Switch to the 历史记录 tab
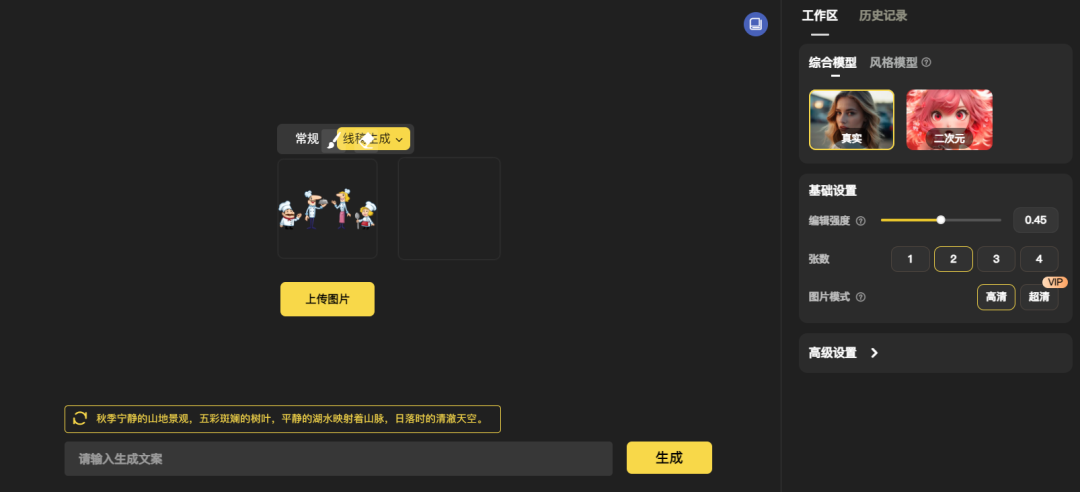Image resolution: width=1080 pixels, height=492 pixels. 882,15
